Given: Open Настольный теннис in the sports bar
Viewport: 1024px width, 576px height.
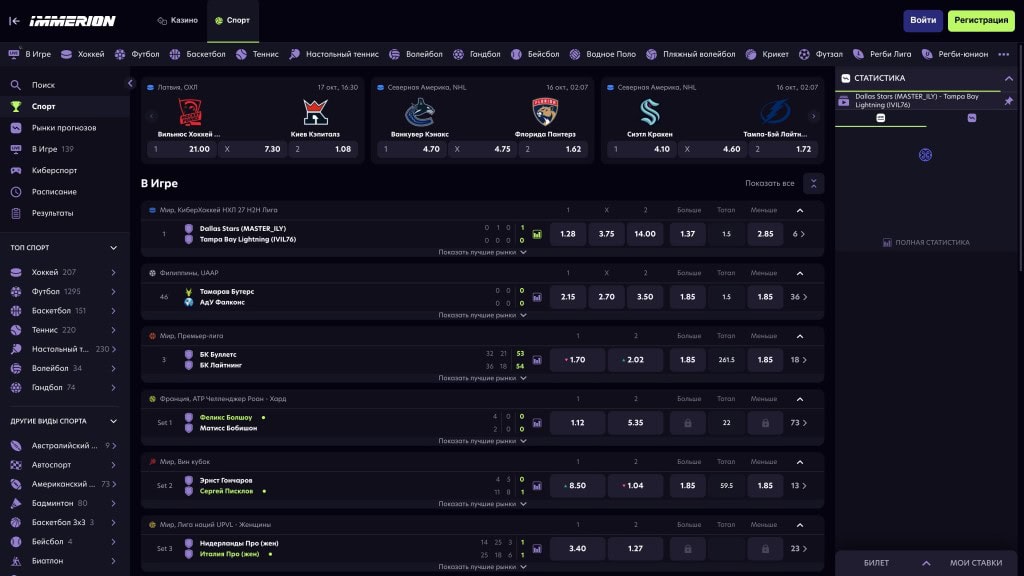Looking at the screenshot, I should pyautogui.click(x=334, y=54).
